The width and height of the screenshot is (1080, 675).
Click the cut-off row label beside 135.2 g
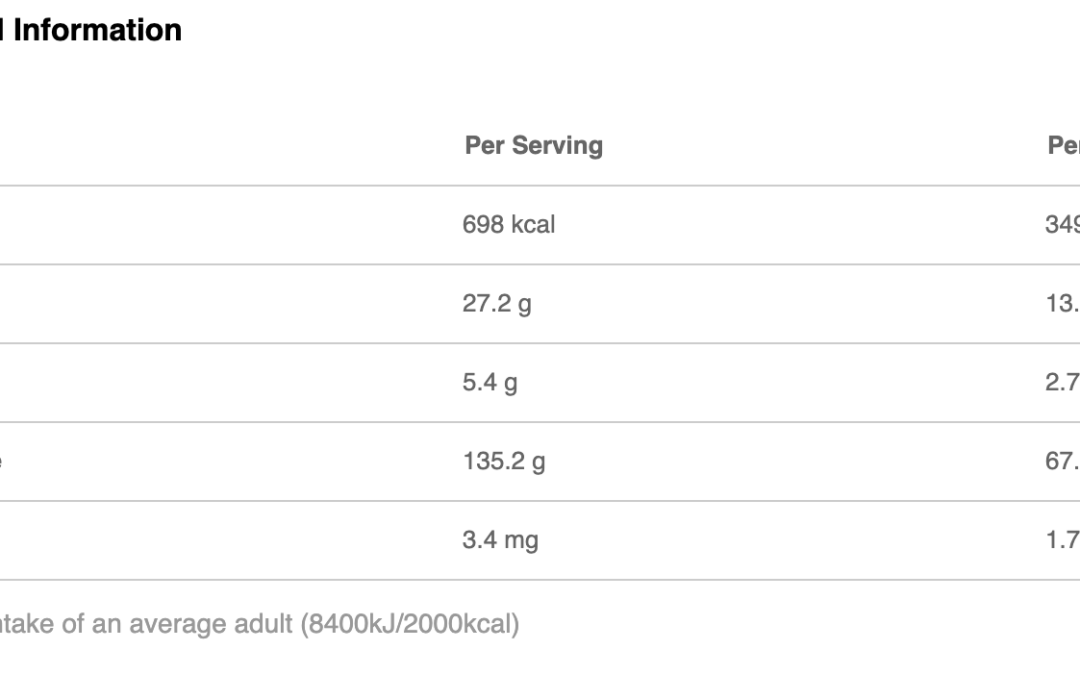[x=4, y=462]
